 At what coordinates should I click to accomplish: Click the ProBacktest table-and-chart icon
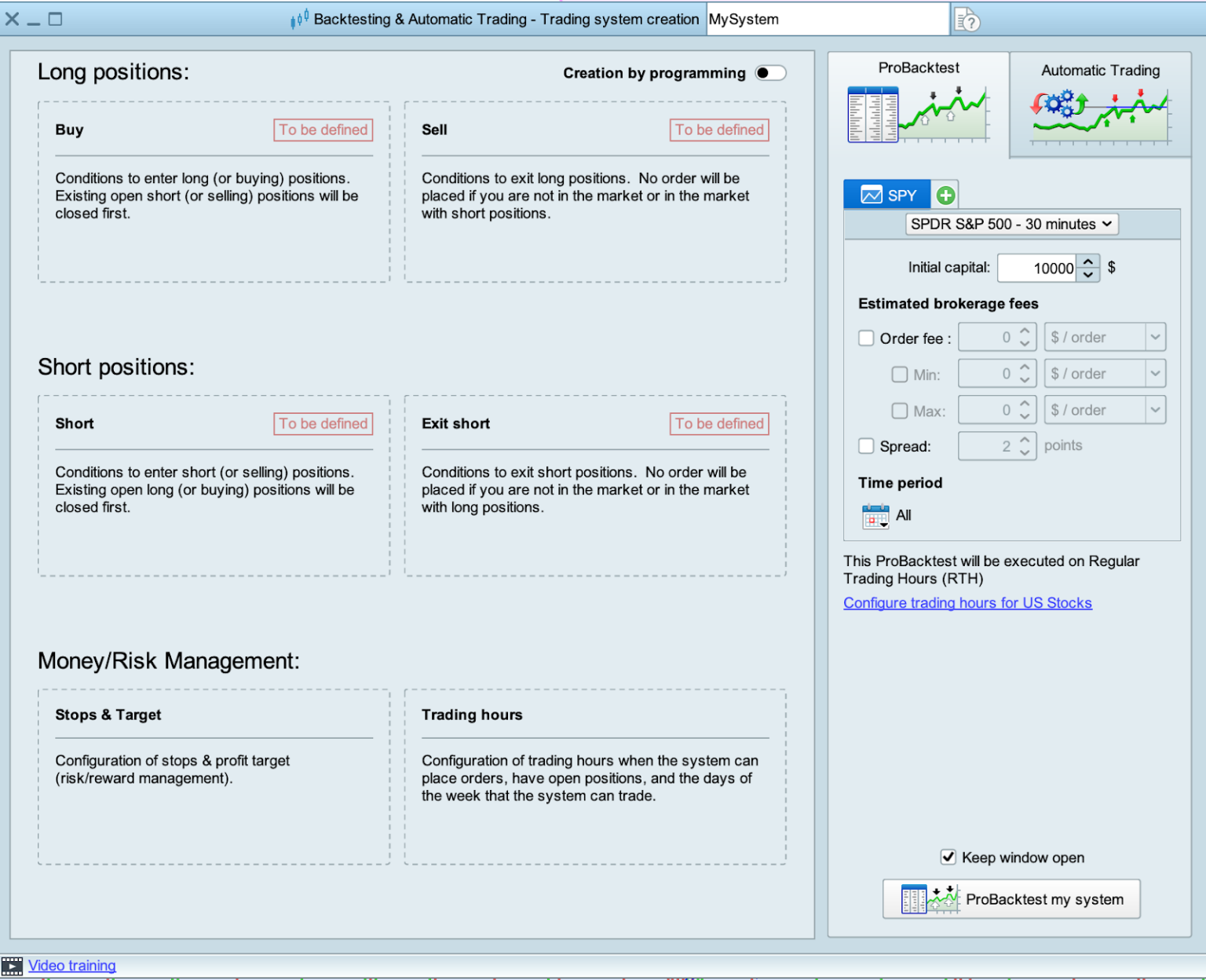coord(873,113)
